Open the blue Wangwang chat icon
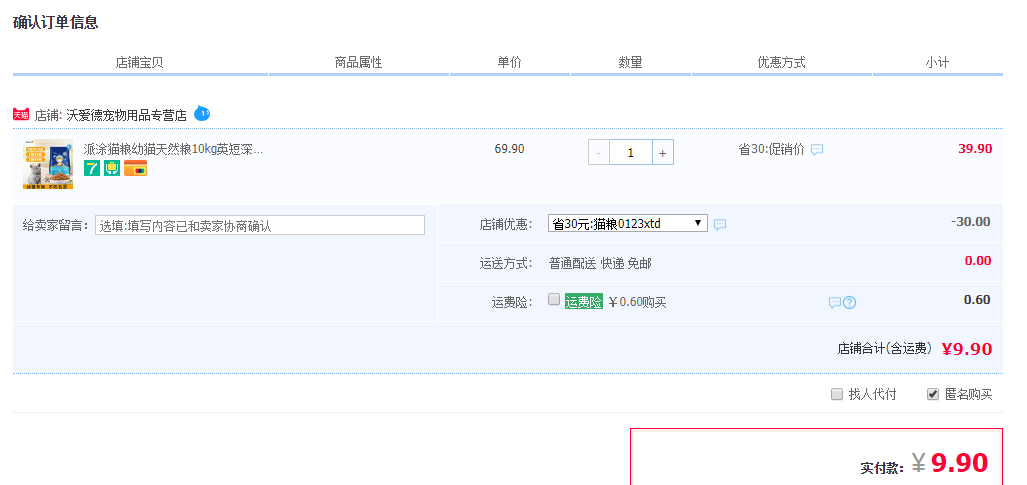Screen dimensions: 1027x485 [x=202, y=114]
